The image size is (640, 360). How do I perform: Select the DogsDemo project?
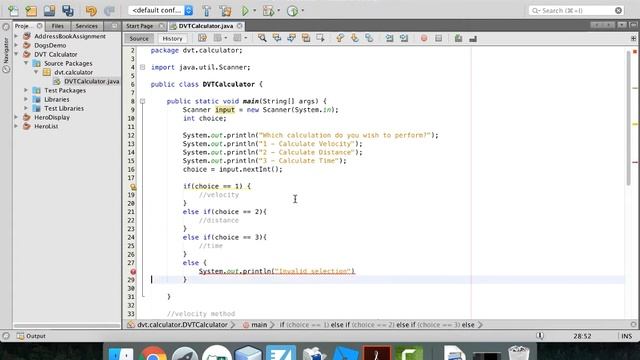[x=50, y=45]
